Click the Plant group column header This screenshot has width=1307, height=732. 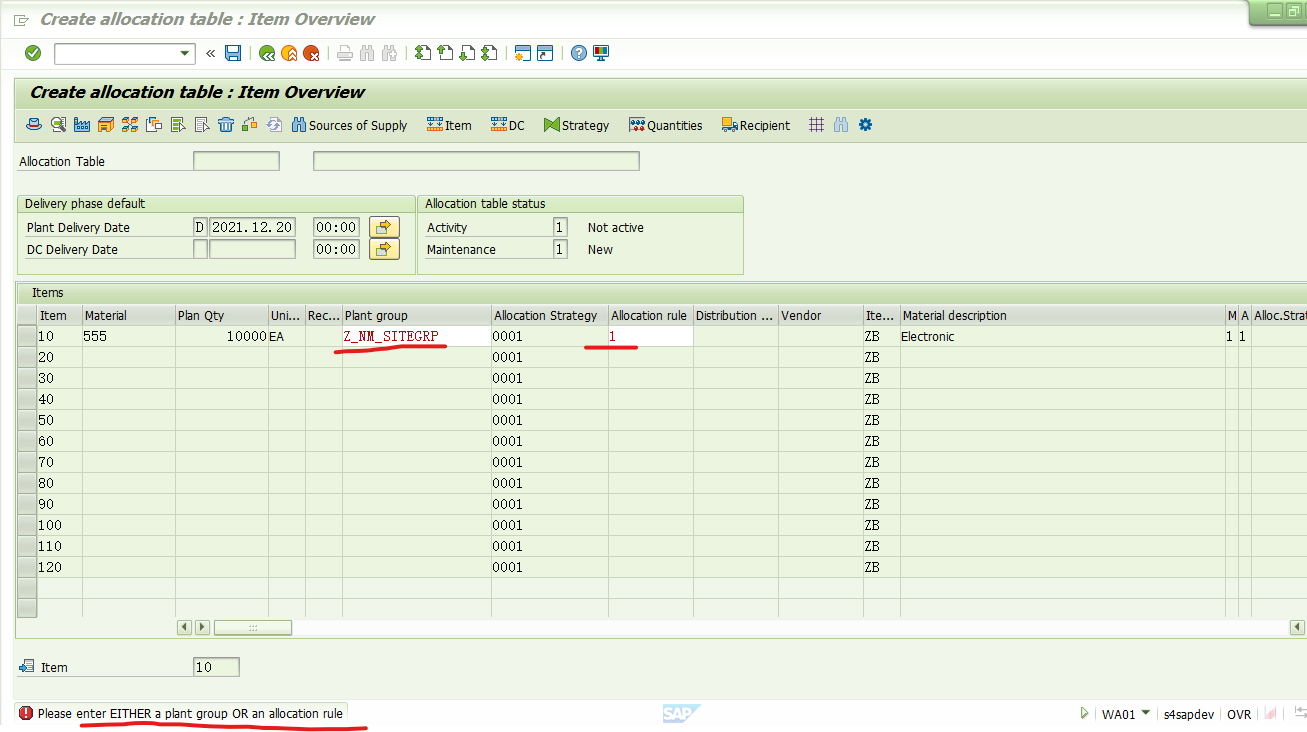(x=416, y=315)
